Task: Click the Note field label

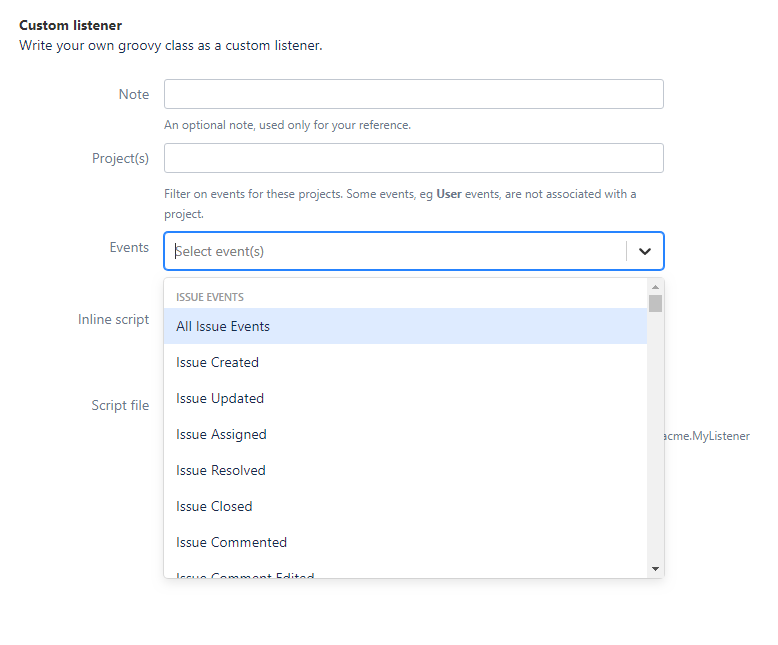Action: pyautogui.click(x=133, y=94)
